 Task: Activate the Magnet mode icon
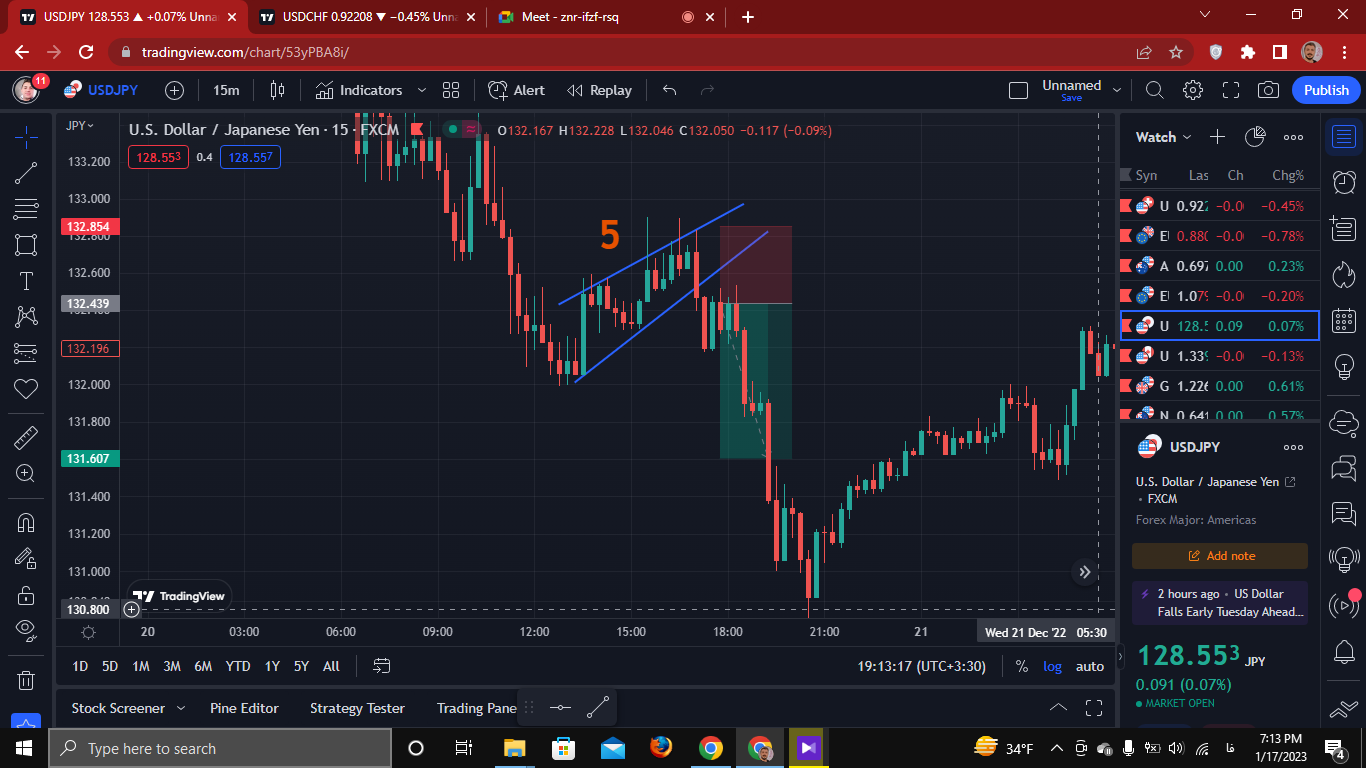click(26, 523)
